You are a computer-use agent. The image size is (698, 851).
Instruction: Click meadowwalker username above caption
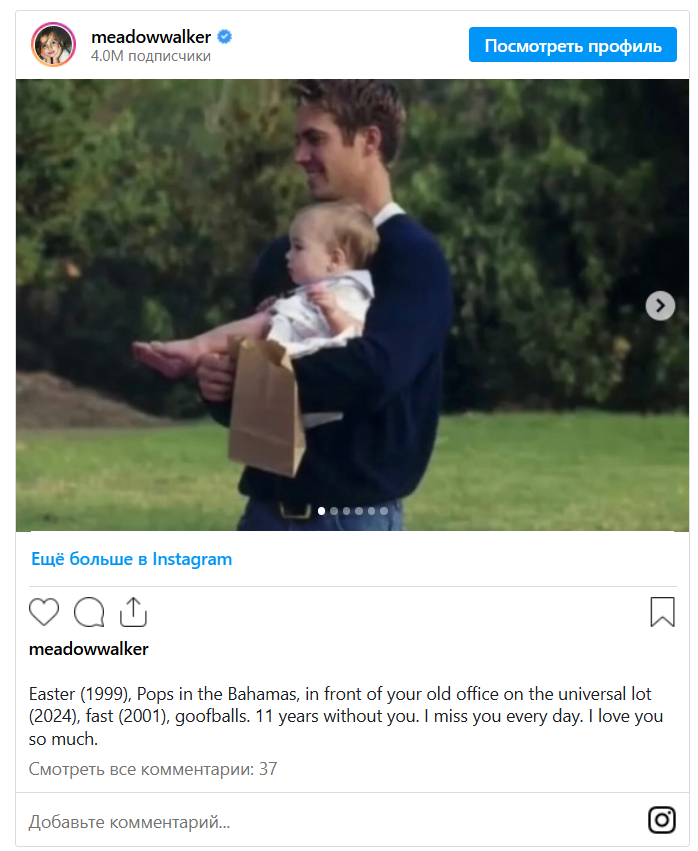88,649
